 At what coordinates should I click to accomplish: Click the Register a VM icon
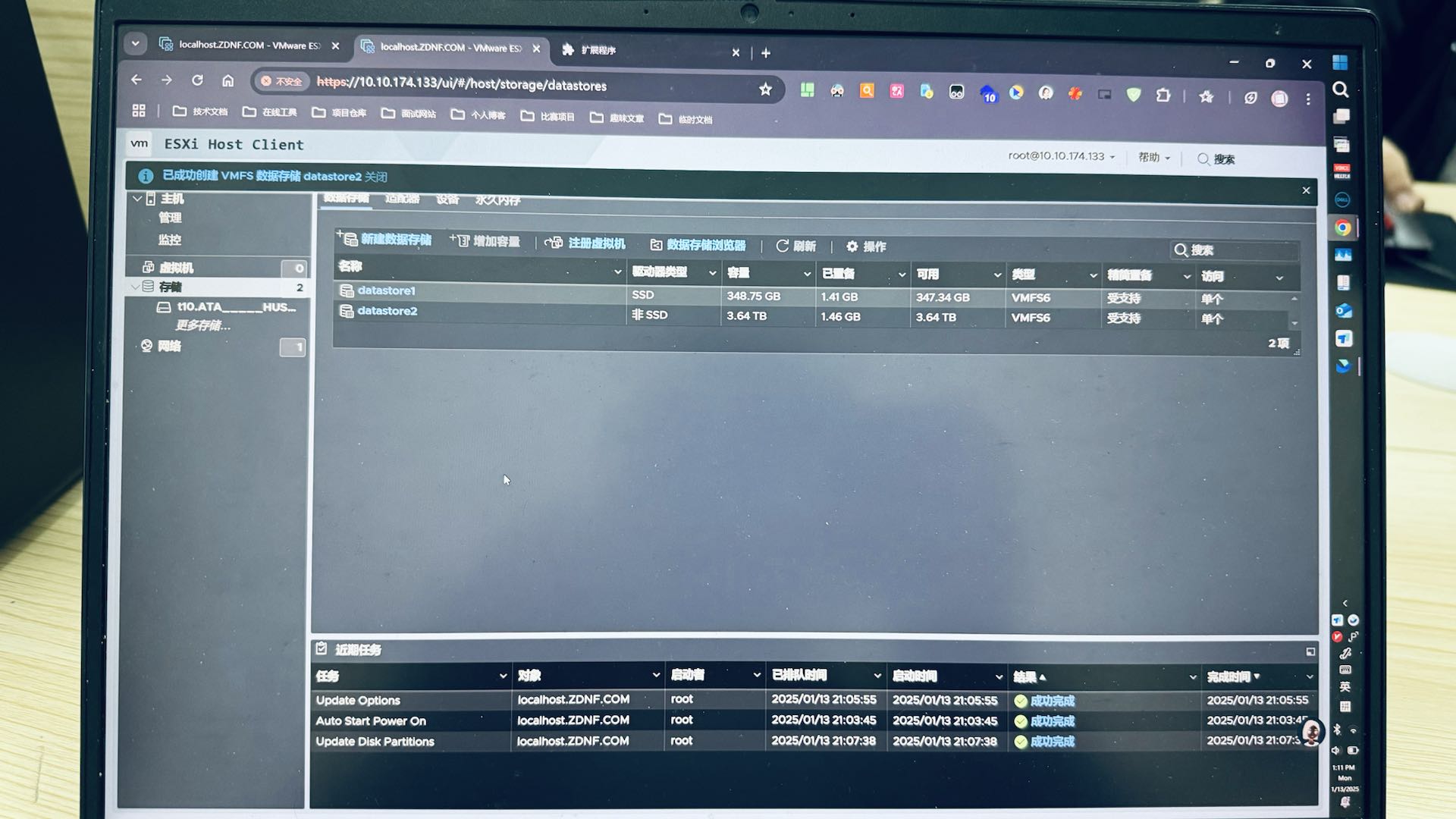(554, 243)
